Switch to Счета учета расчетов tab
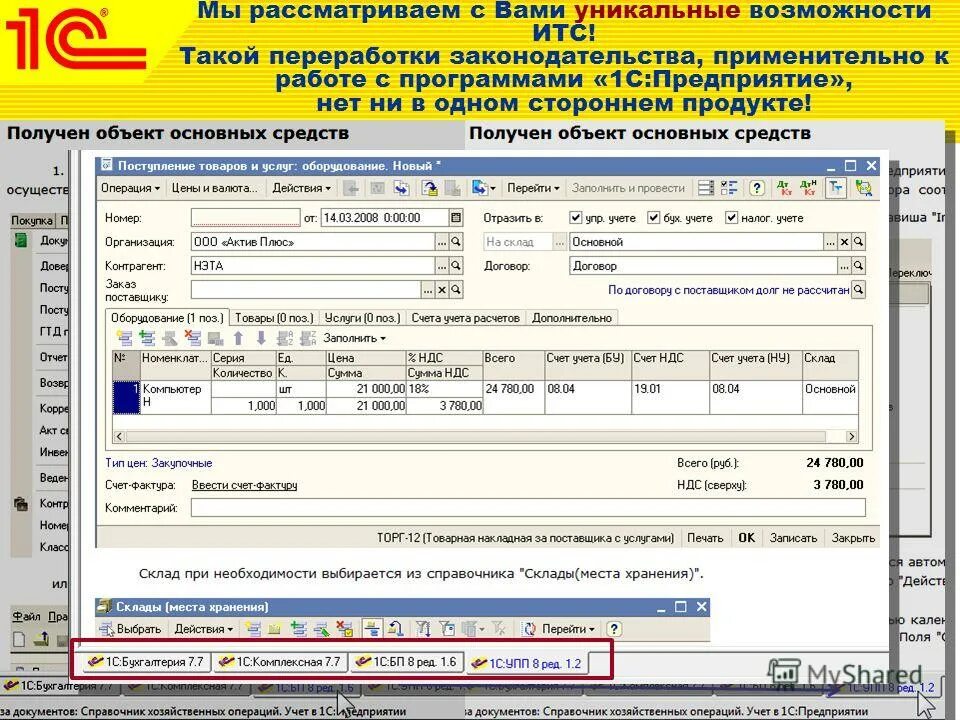This screenshot has width=960, height=720. pyautogui.click(x=465, y=318)
